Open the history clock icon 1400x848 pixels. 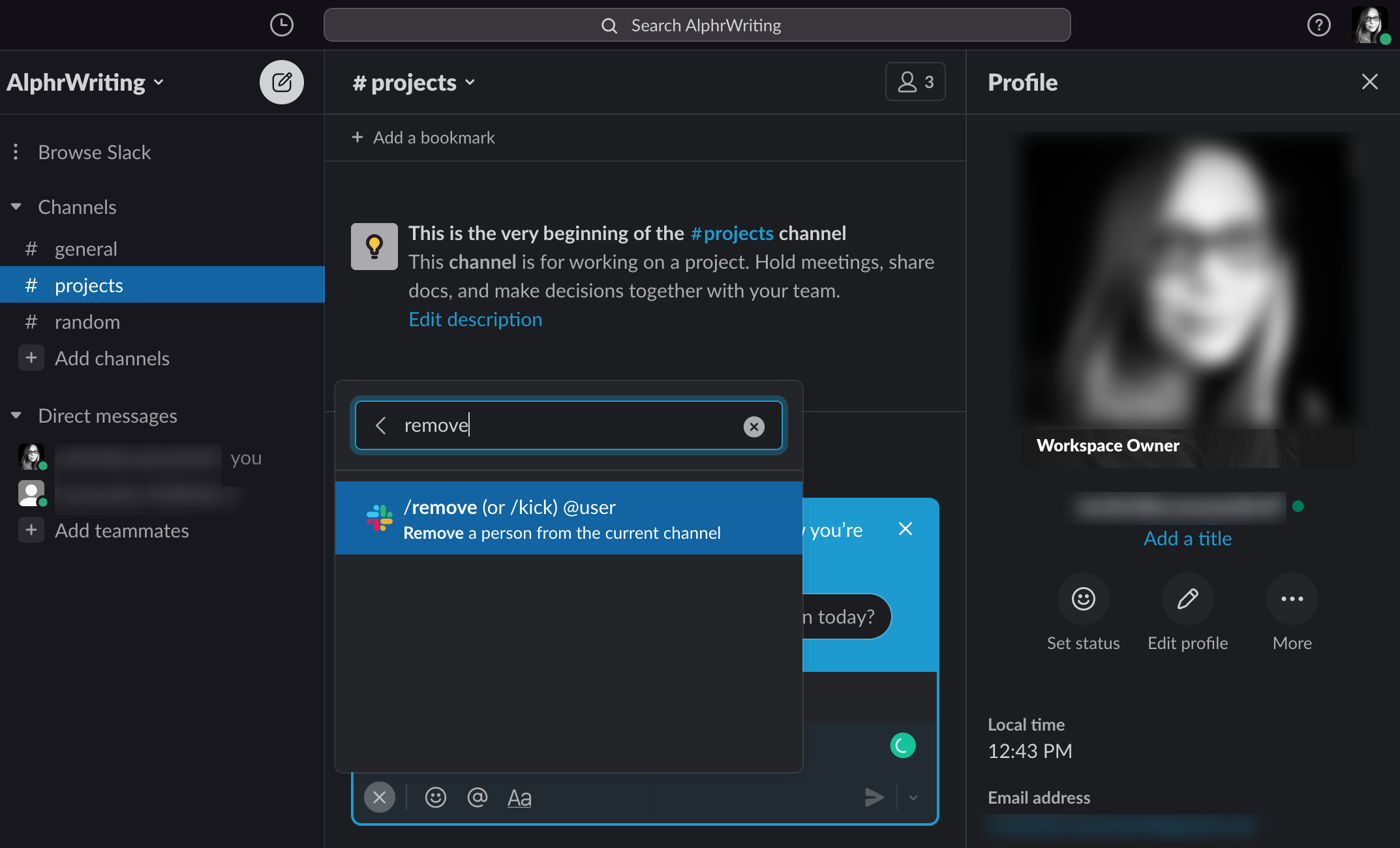[281, 25]
